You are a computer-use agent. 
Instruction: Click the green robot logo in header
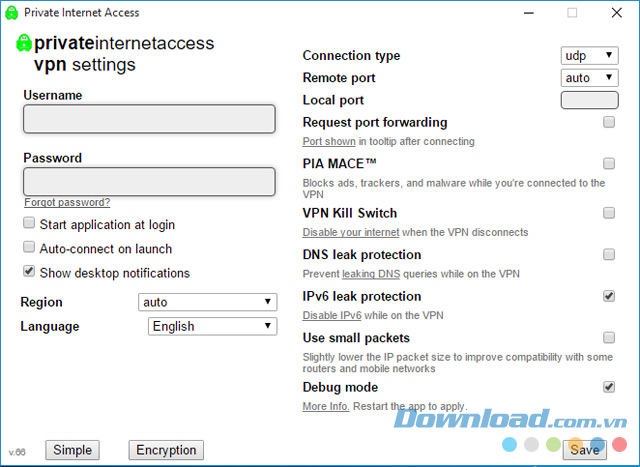click(24, 44)
